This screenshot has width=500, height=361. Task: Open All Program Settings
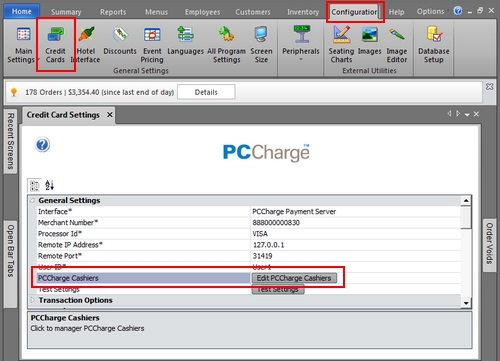point(226,45)
